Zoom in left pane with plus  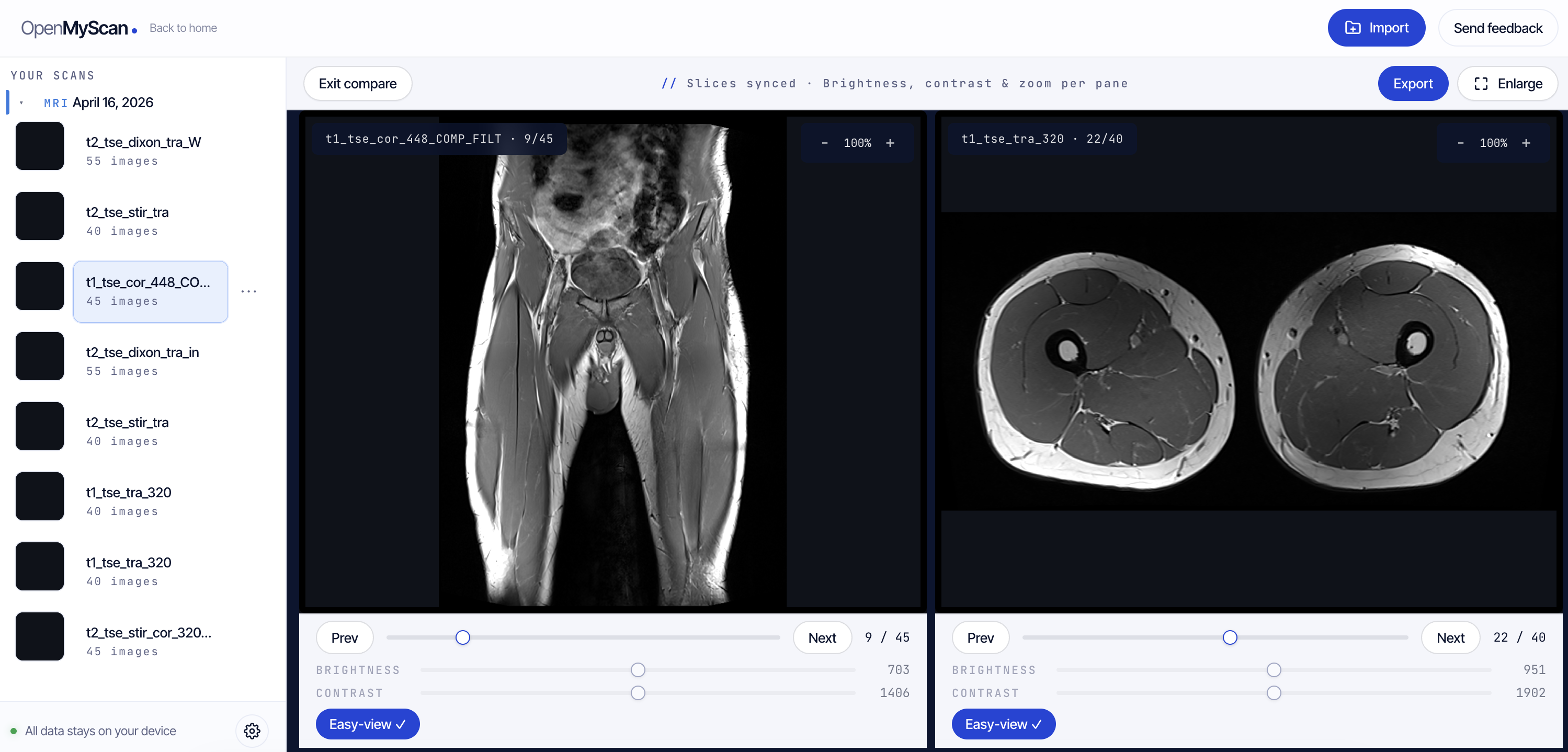point(890,143)
